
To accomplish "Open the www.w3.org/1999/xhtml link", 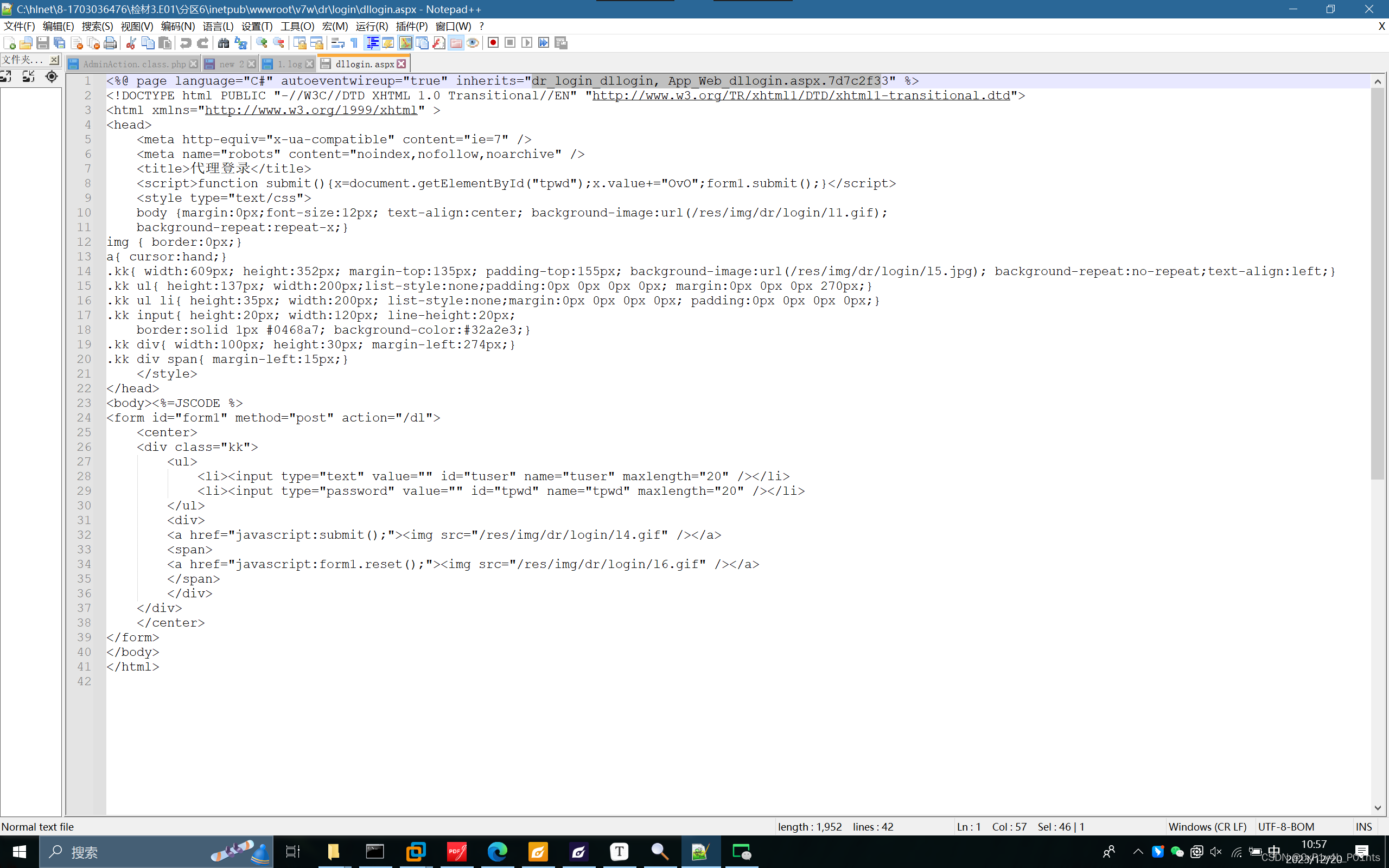I will point(311,110).
